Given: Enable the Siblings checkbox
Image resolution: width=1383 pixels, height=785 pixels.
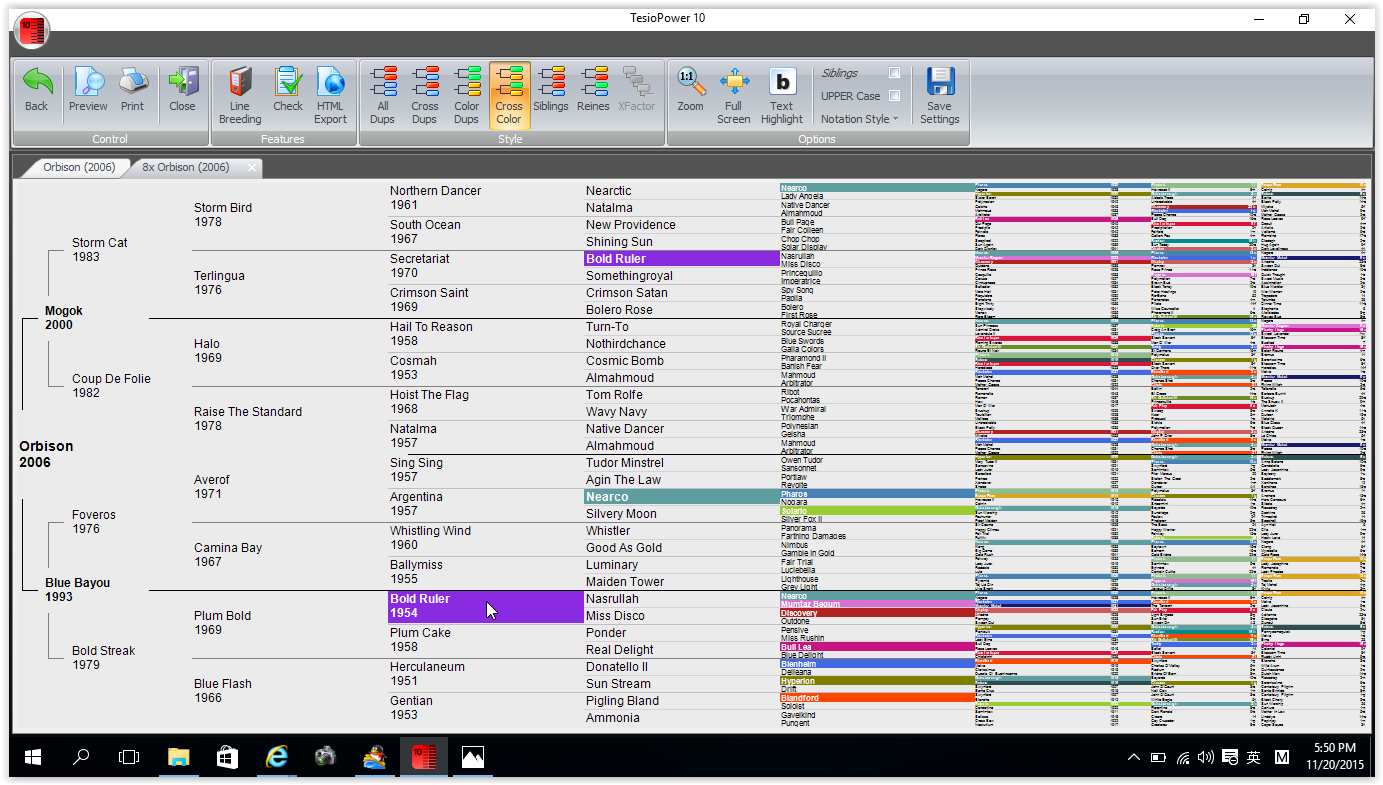Looking at the screenshot, I should 894,73.
